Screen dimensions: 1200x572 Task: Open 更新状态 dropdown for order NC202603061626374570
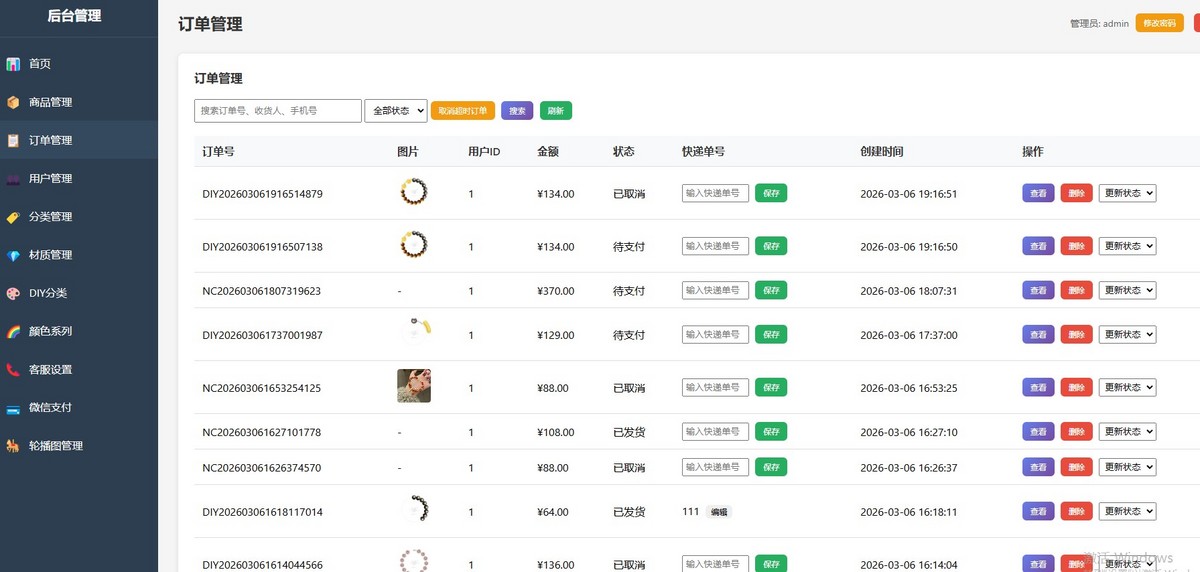(x=1127, y=467)
